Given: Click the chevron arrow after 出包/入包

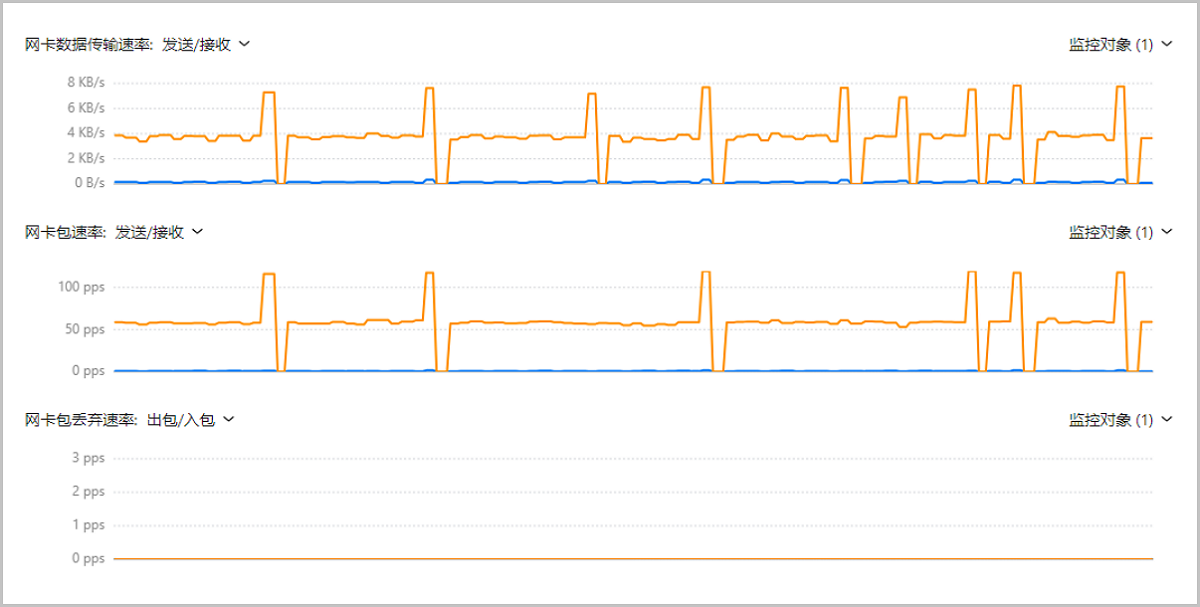Looking at the screenshot, I should tap(229, 419).
